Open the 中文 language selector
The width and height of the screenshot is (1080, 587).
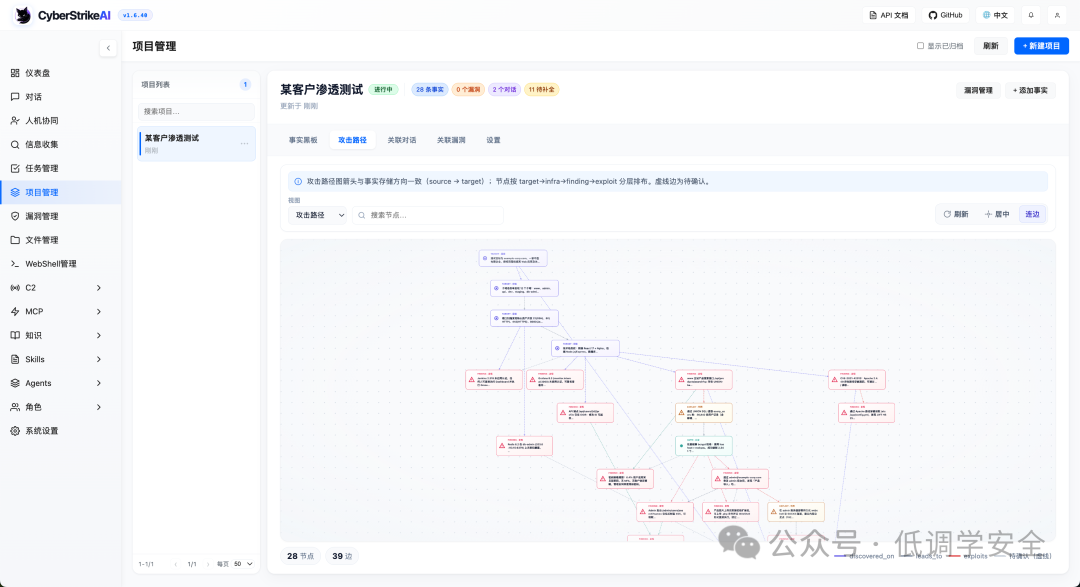point(995,15)
